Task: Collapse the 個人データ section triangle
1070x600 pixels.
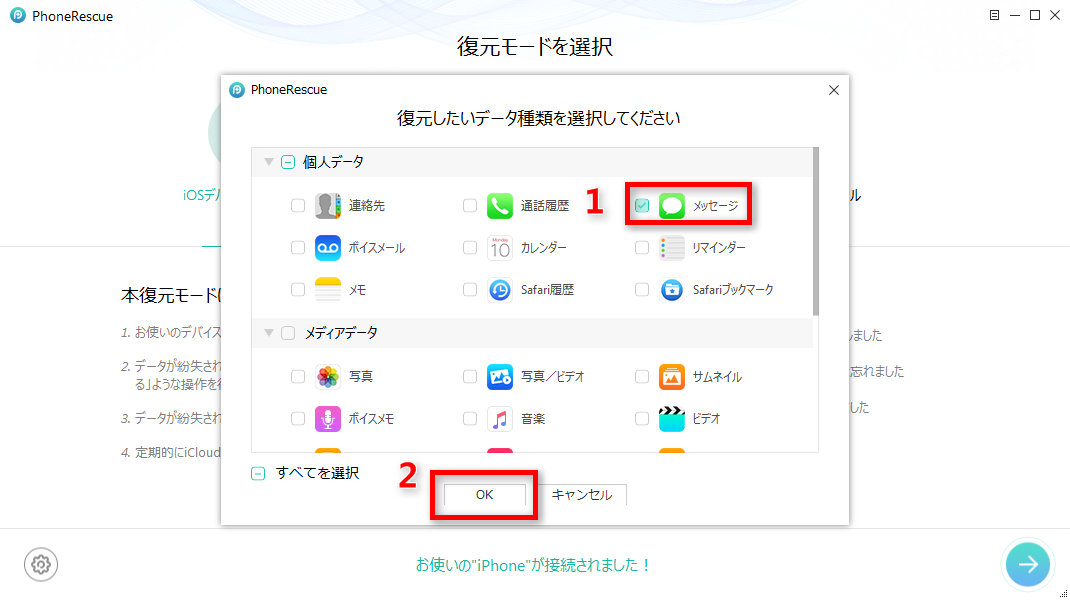Action: (269, 162)
